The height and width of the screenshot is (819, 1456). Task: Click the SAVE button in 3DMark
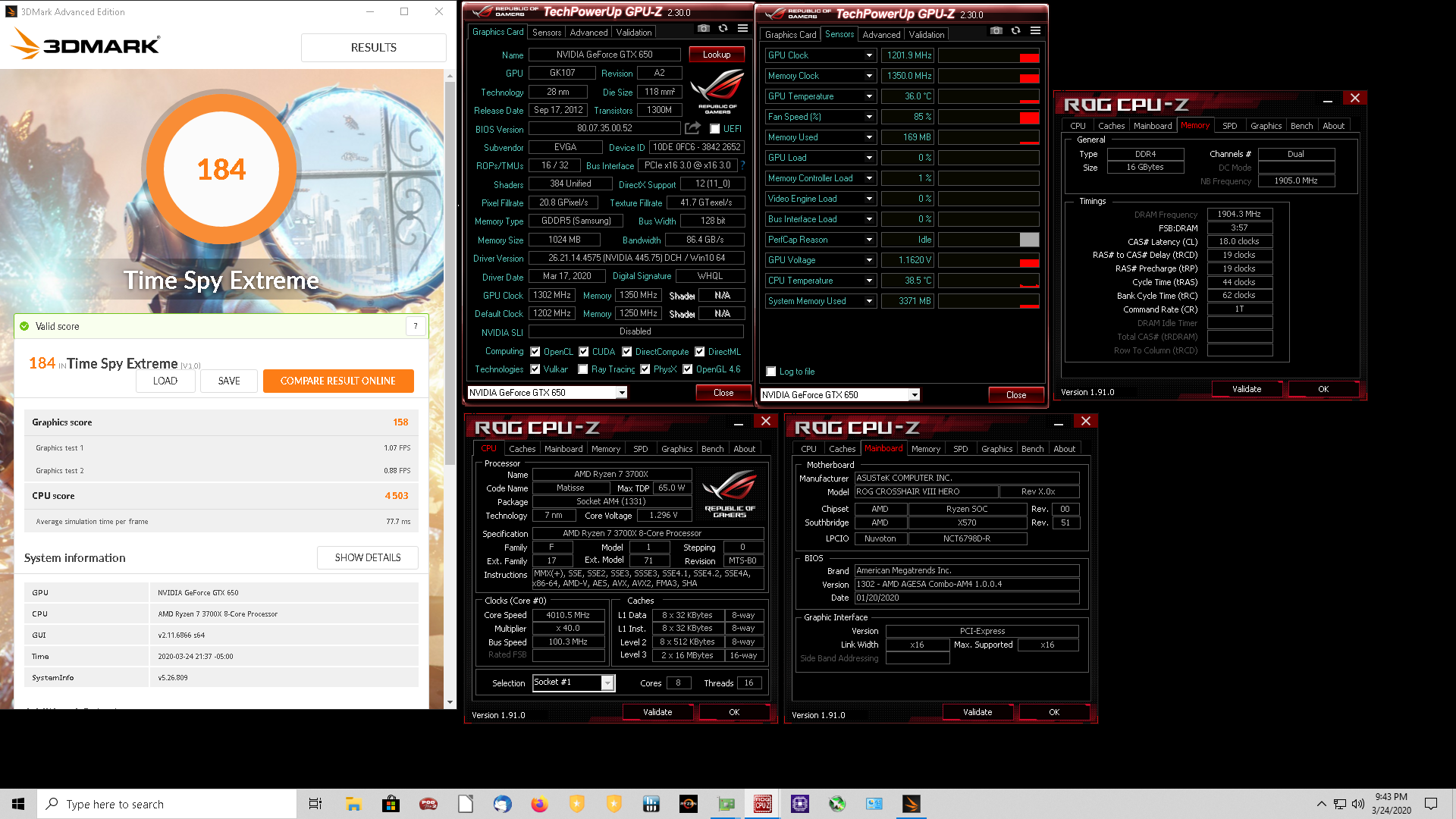tap(229, 381)
